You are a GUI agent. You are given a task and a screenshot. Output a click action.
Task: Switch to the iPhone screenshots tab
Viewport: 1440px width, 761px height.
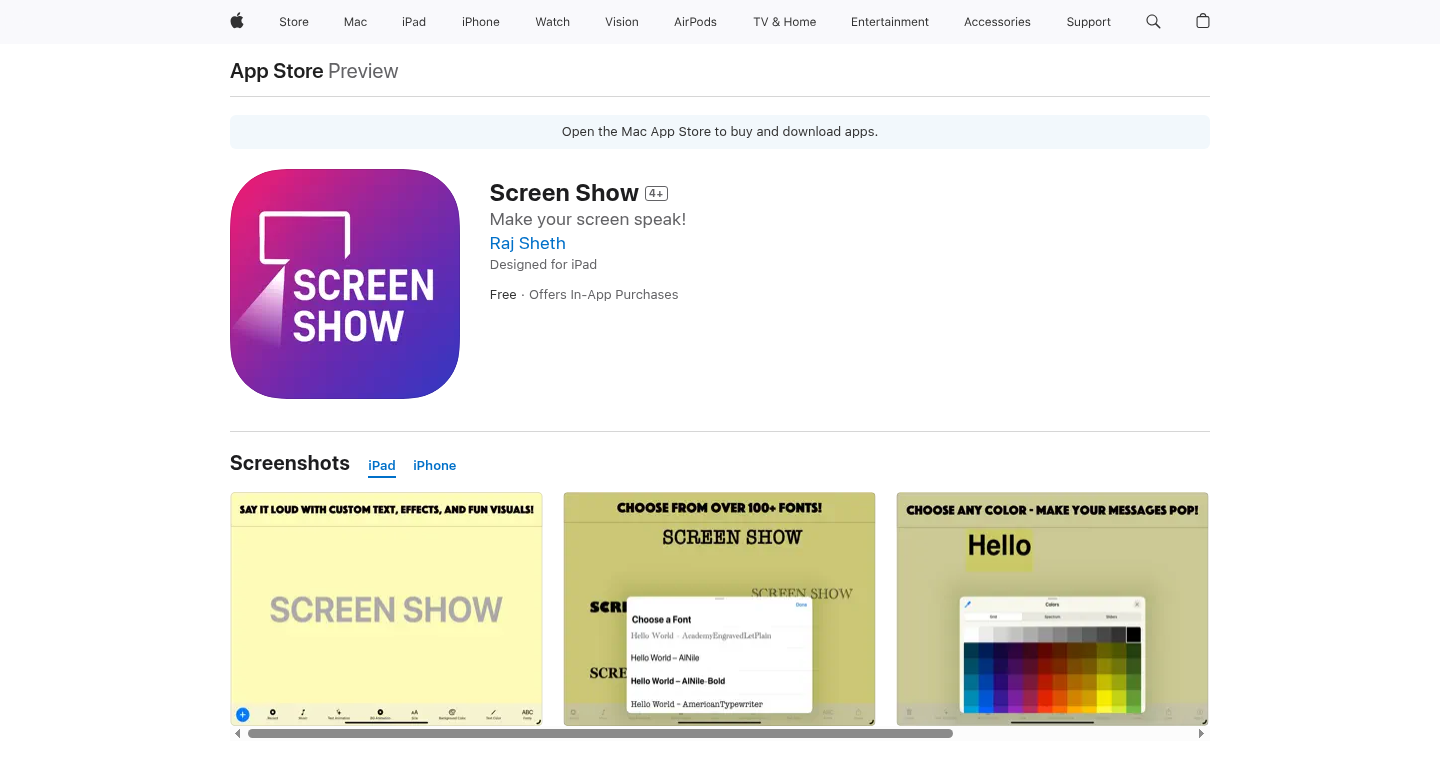435,466
